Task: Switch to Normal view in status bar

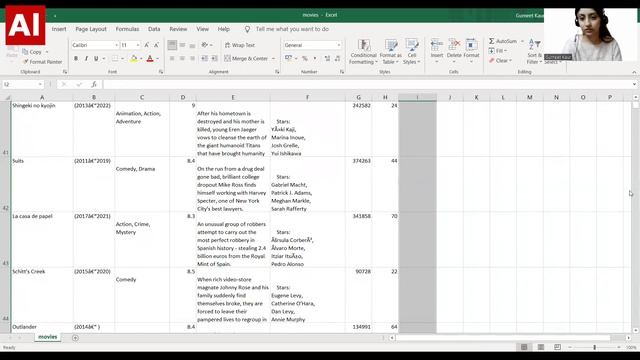Action: 524,347
